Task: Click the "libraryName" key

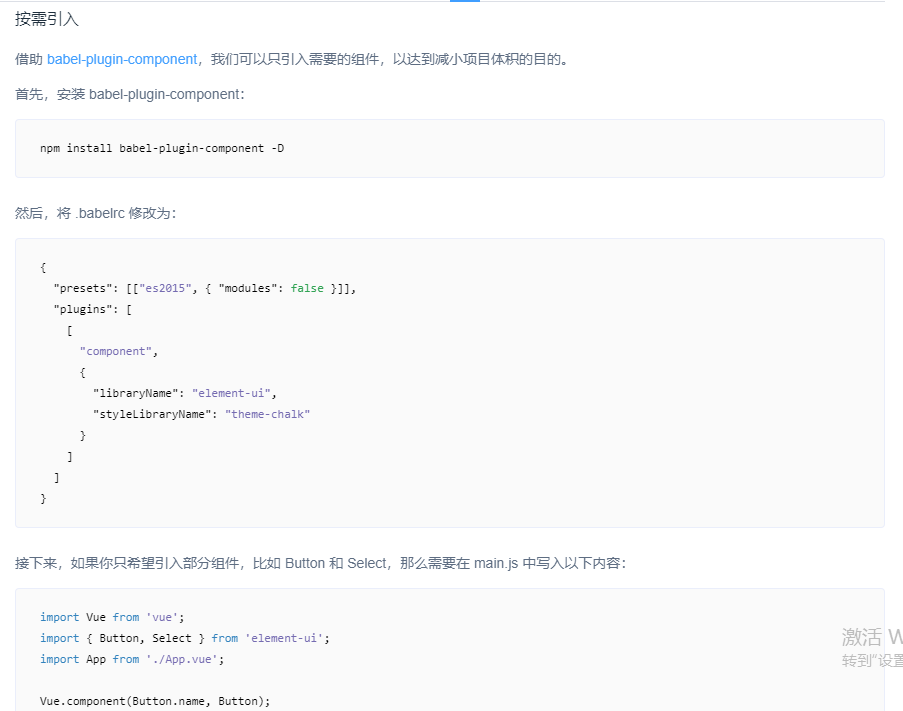Action: pyautogui.click(x=135, y=393)
